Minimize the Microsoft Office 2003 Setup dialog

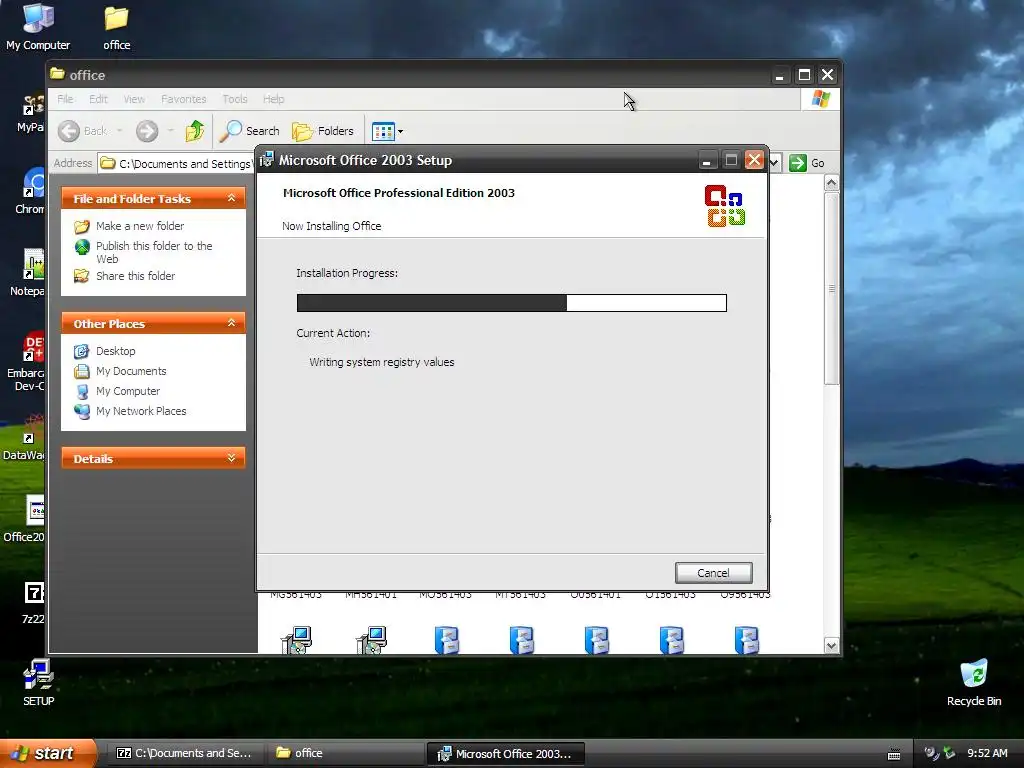click(707, 160)
